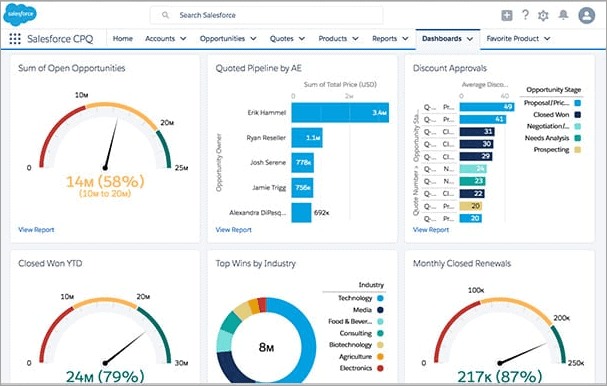
Task: View Report for Discount Approvals
Action: pyautogui.click(x=431, y=230)
